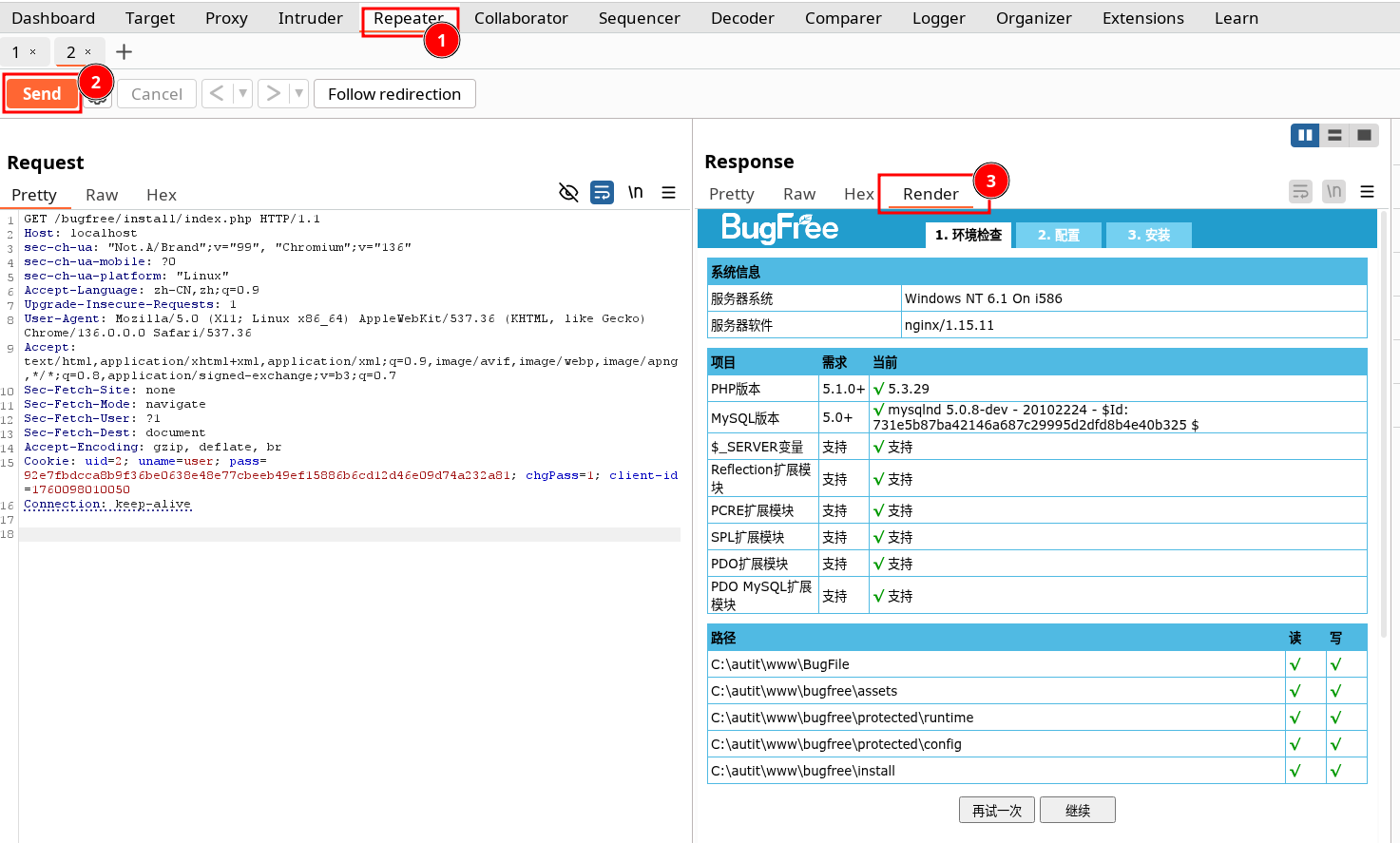Toggle word wrap in the Request editor
Image resolution: width=1400 pixels, height=843 pixels.
602,193
